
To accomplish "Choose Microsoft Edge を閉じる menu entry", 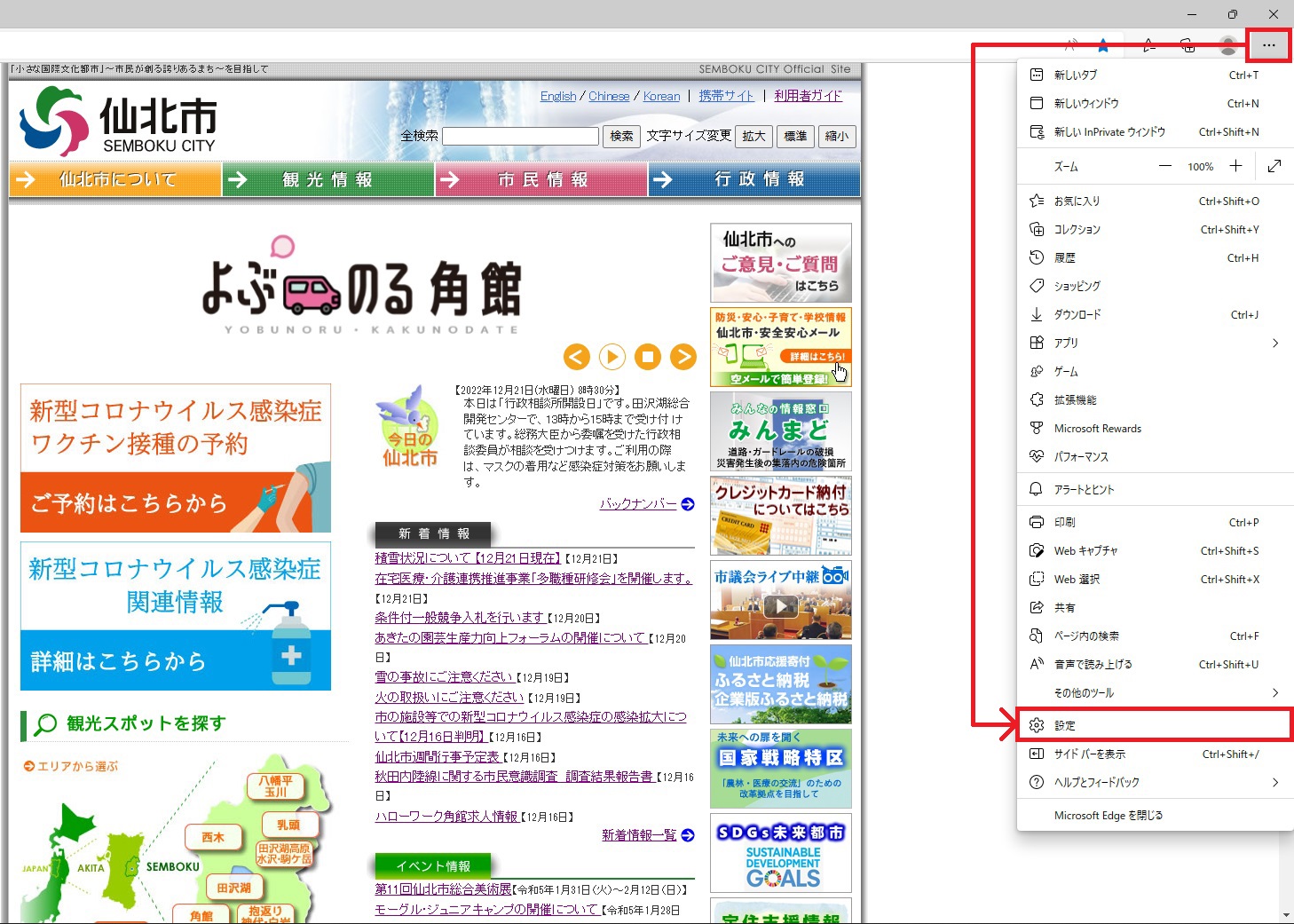I will click(1155, 815).
